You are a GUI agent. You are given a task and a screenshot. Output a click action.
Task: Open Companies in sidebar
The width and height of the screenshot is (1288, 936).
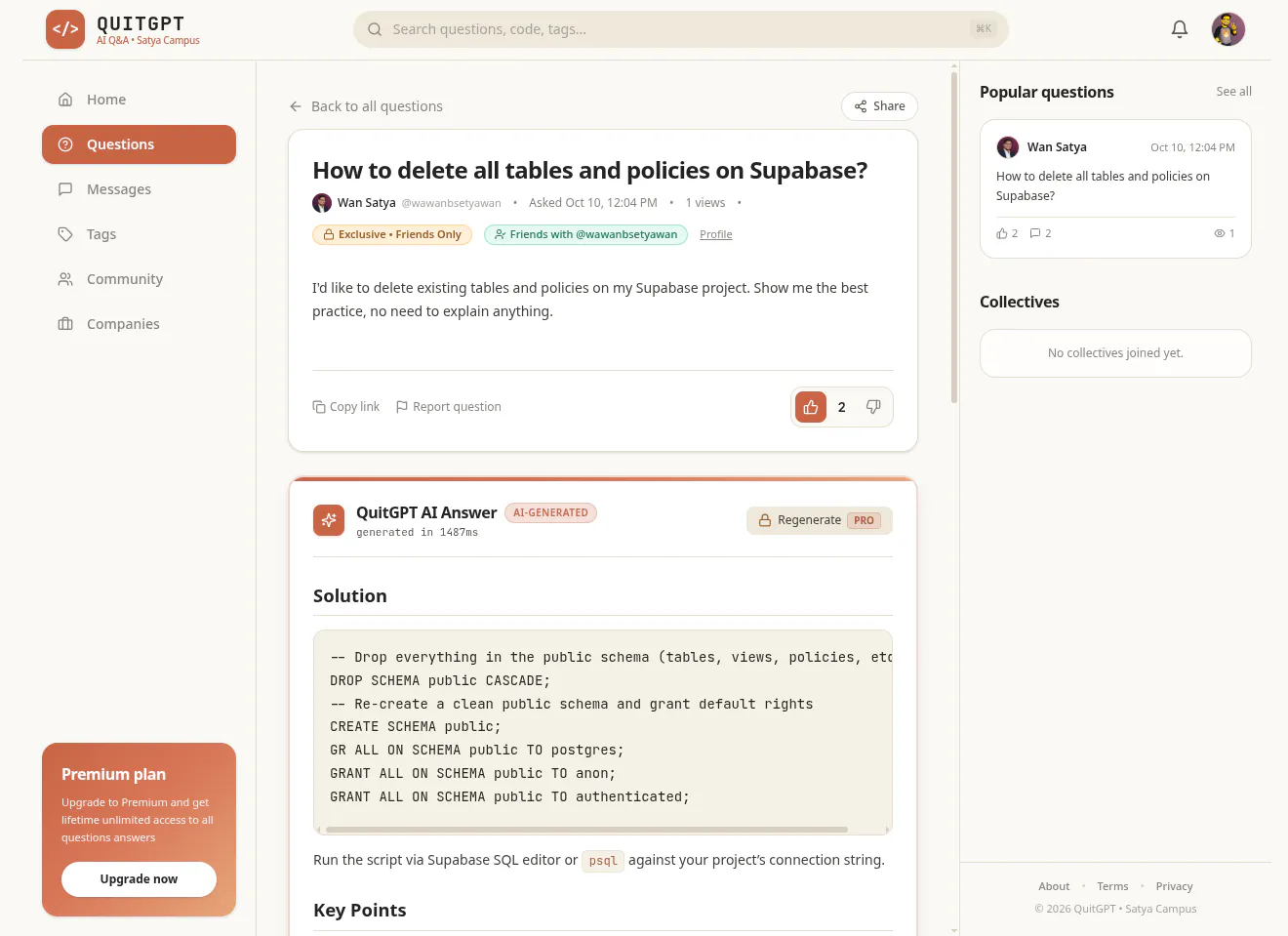[x=139, y=324]
